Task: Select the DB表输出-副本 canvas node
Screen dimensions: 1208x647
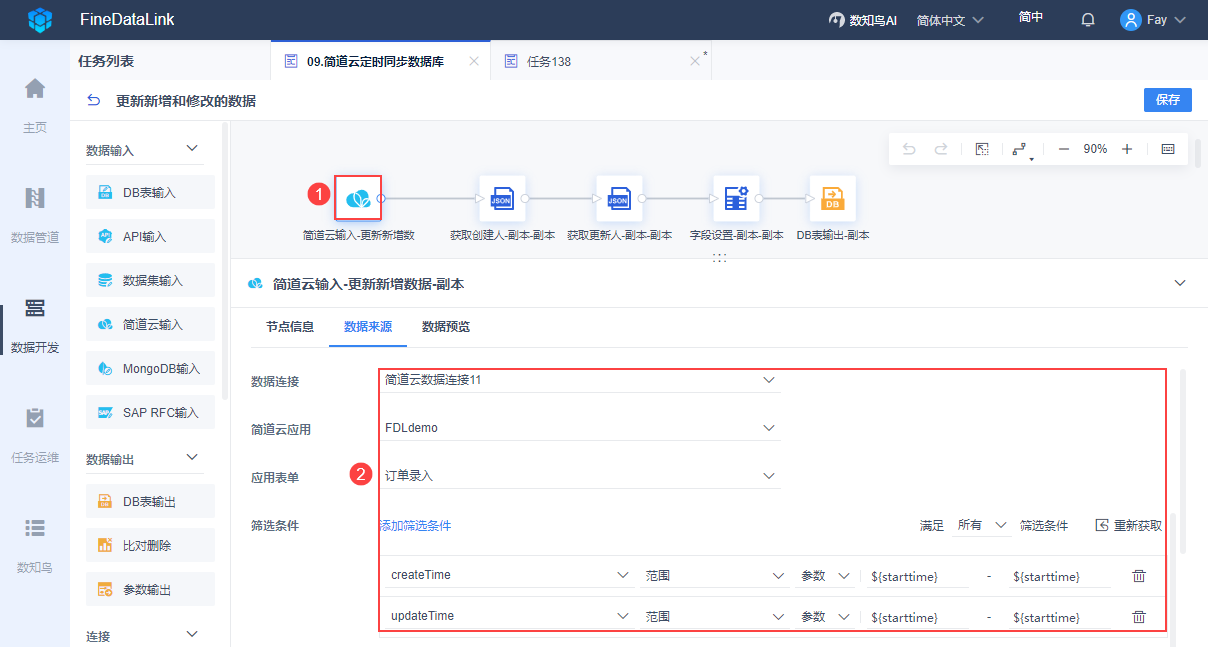Action: tap(832, 199)
